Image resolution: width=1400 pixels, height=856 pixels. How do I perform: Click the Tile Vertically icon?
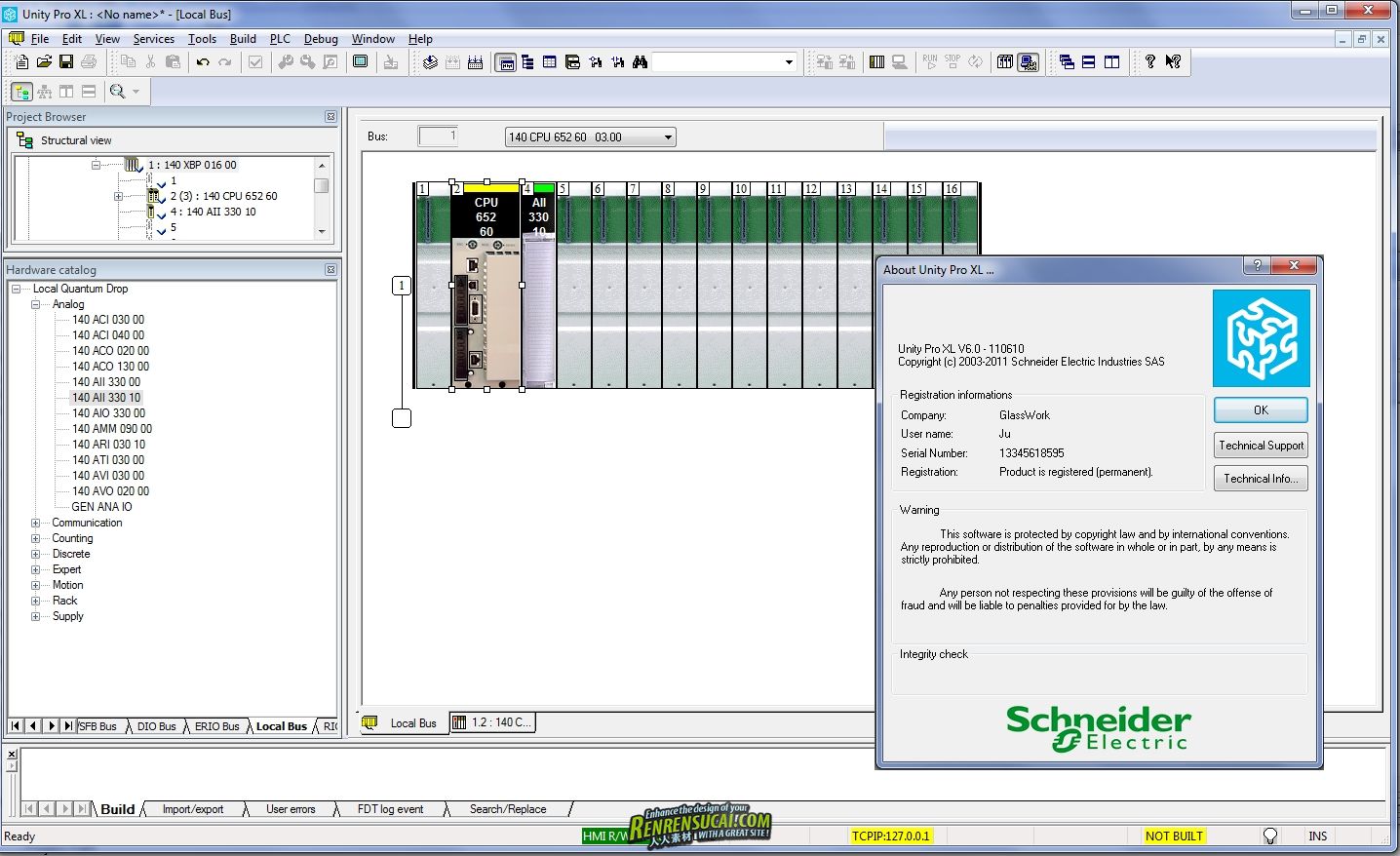[x=1111, y=61]
